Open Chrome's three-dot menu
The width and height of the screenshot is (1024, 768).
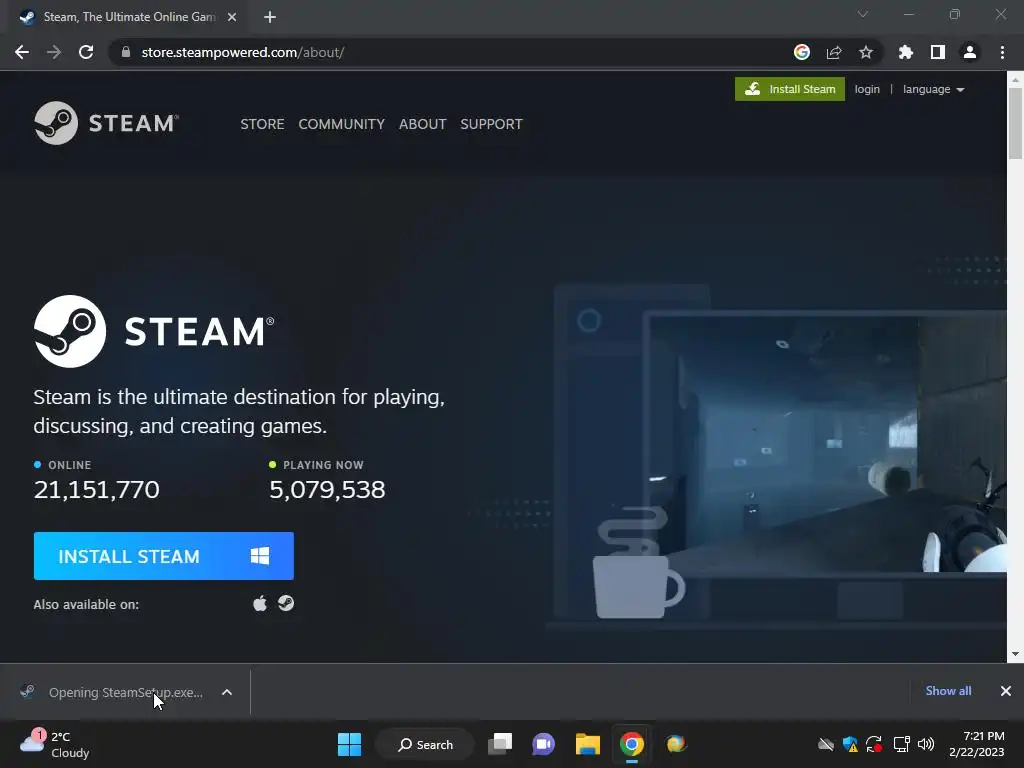tap(1002, 52)
